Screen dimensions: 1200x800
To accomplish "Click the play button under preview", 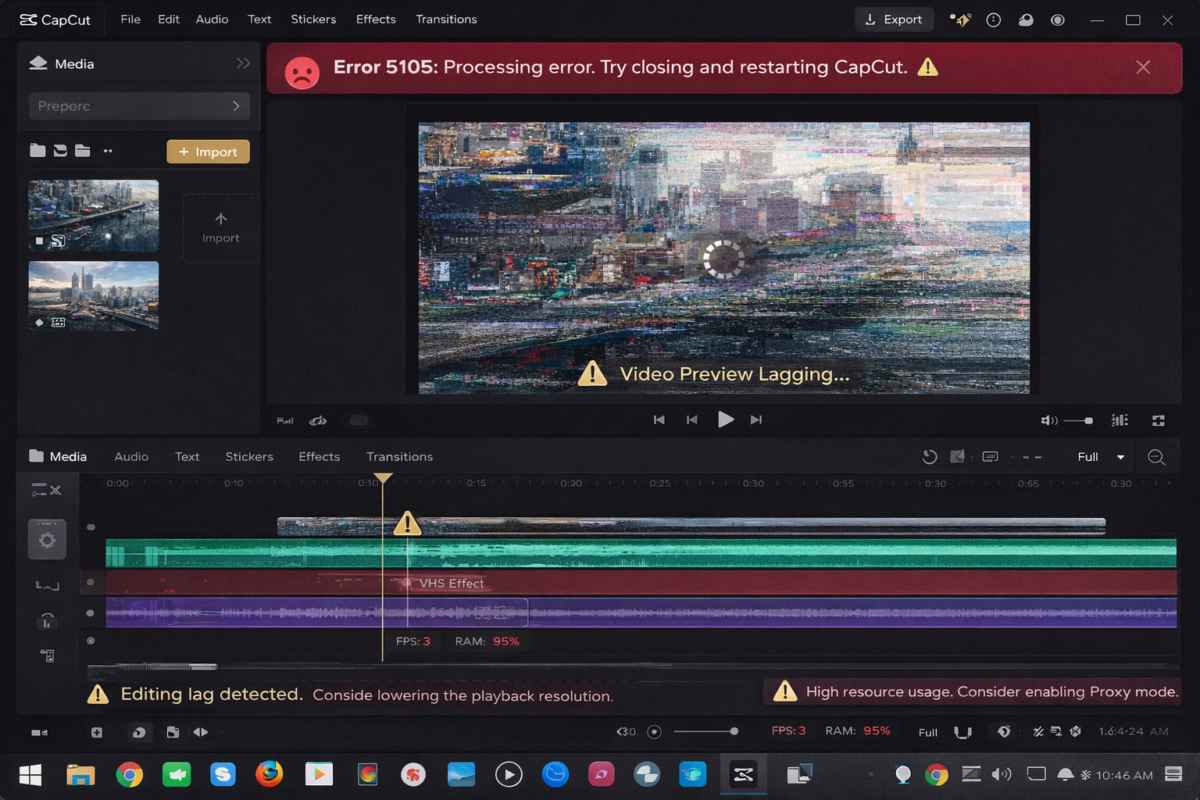I will (x=726, y=420).
